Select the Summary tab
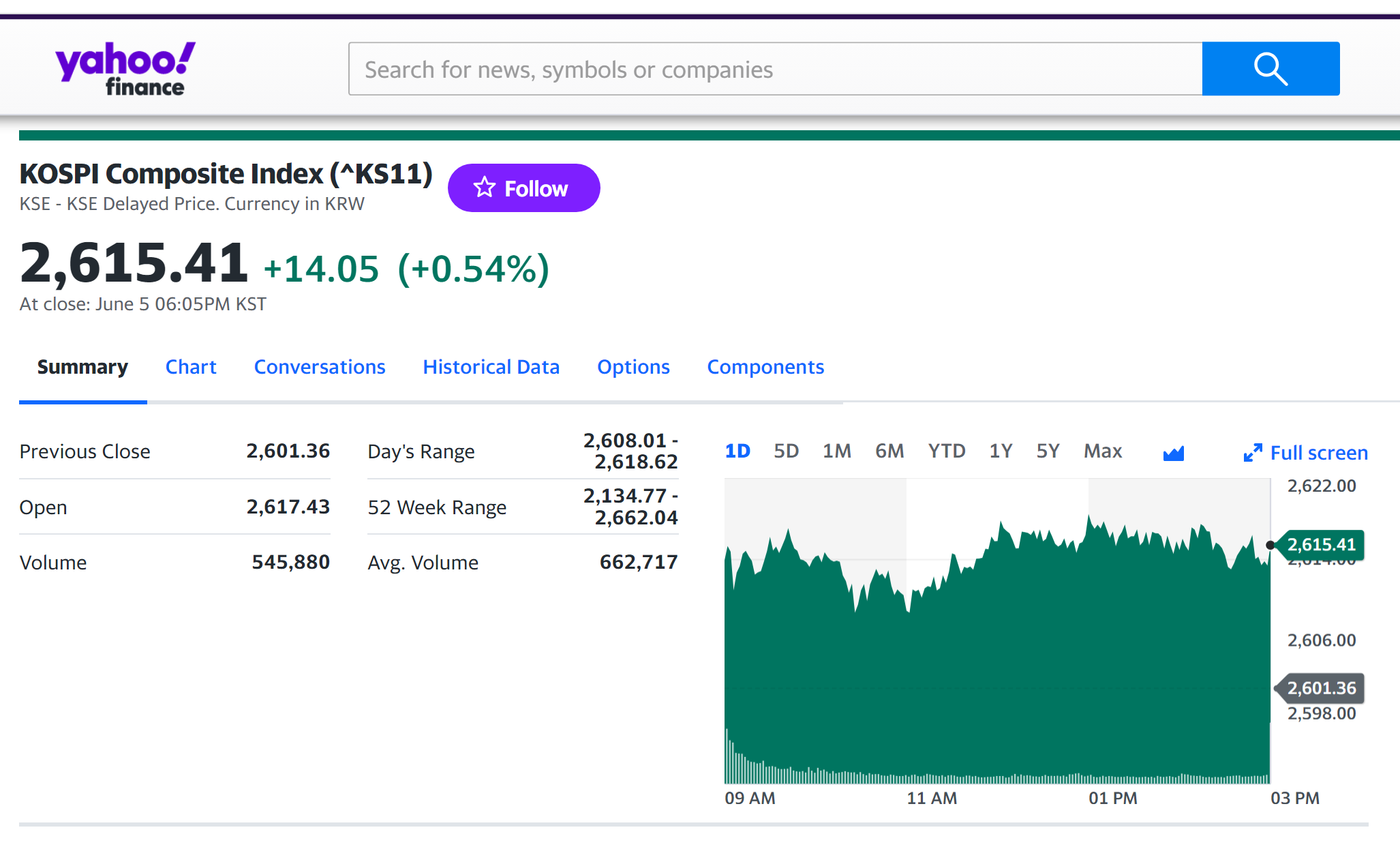 pyautogui.click(x=82, y=367)
